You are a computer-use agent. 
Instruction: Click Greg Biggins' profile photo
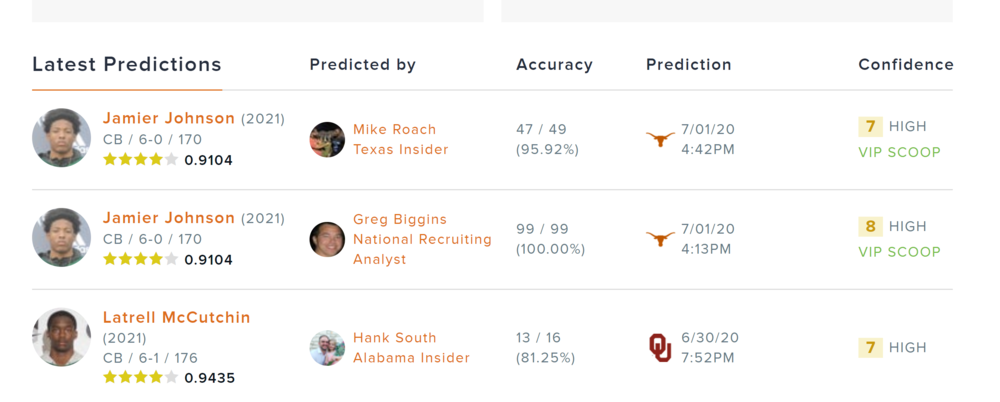click(327, 239)
